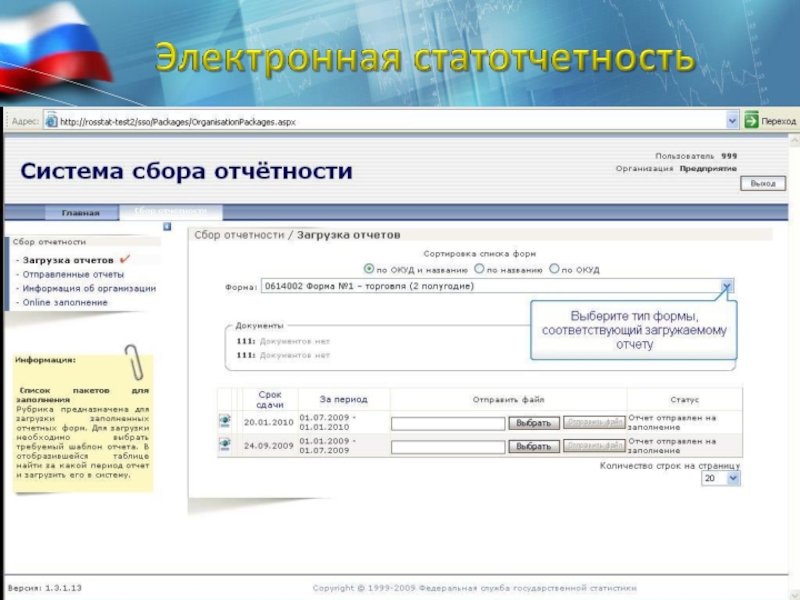Click file input field in 20.01.2010 row
The image size is (800, 600).
pyautogui.click(x=448, y=423)
